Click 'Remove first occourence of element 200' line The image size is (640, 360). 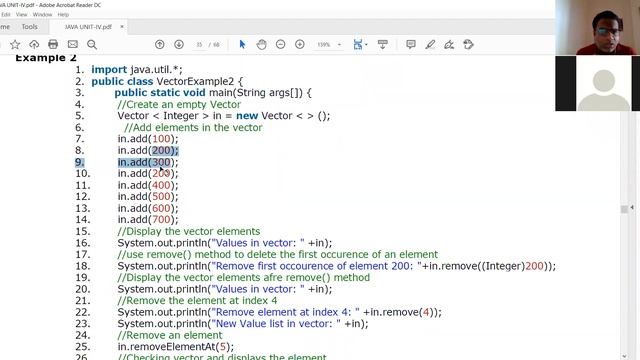[x=337, y=266]
